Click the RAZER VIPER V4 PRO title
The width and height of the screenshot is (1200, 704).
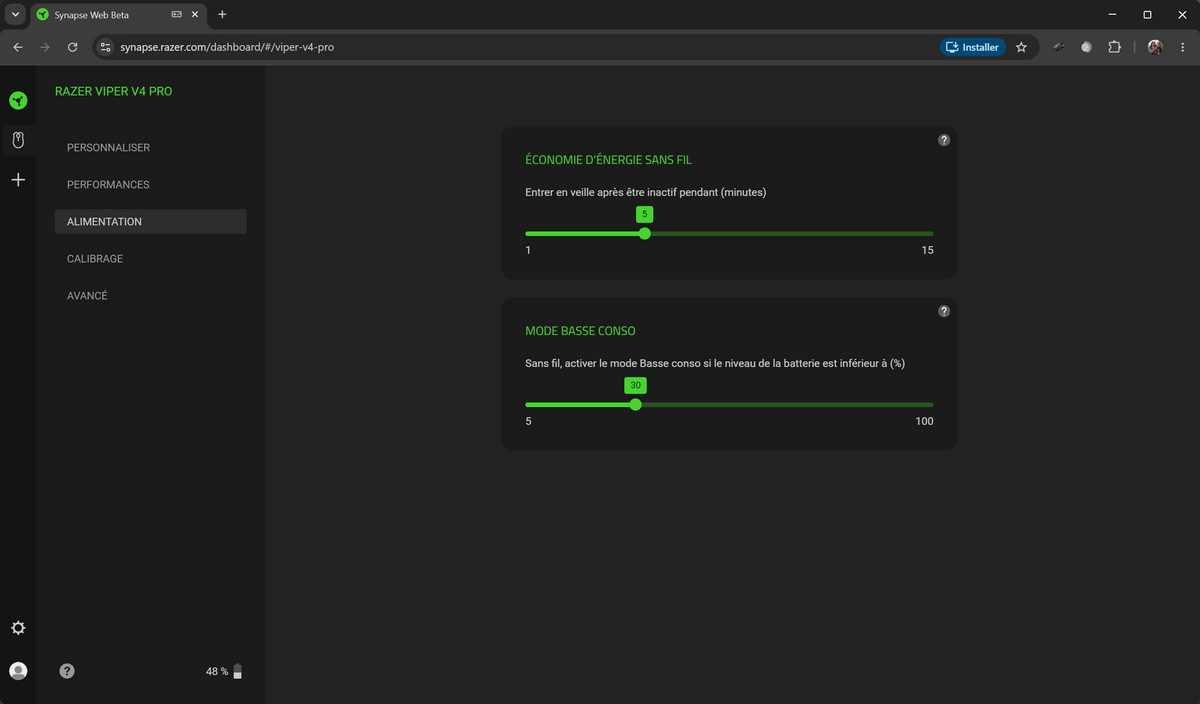pos(113,91)
